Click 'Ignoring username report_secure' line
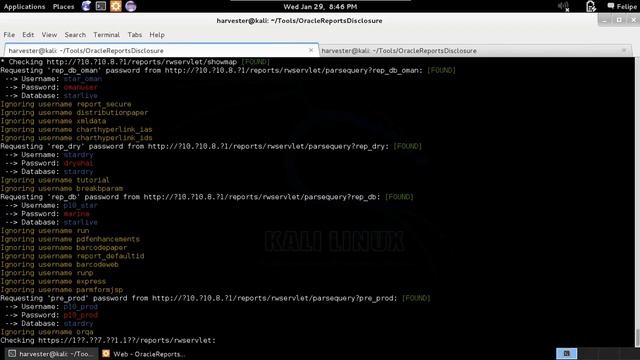The width and height of the screenshot is (640, 360). click(66, 104)
